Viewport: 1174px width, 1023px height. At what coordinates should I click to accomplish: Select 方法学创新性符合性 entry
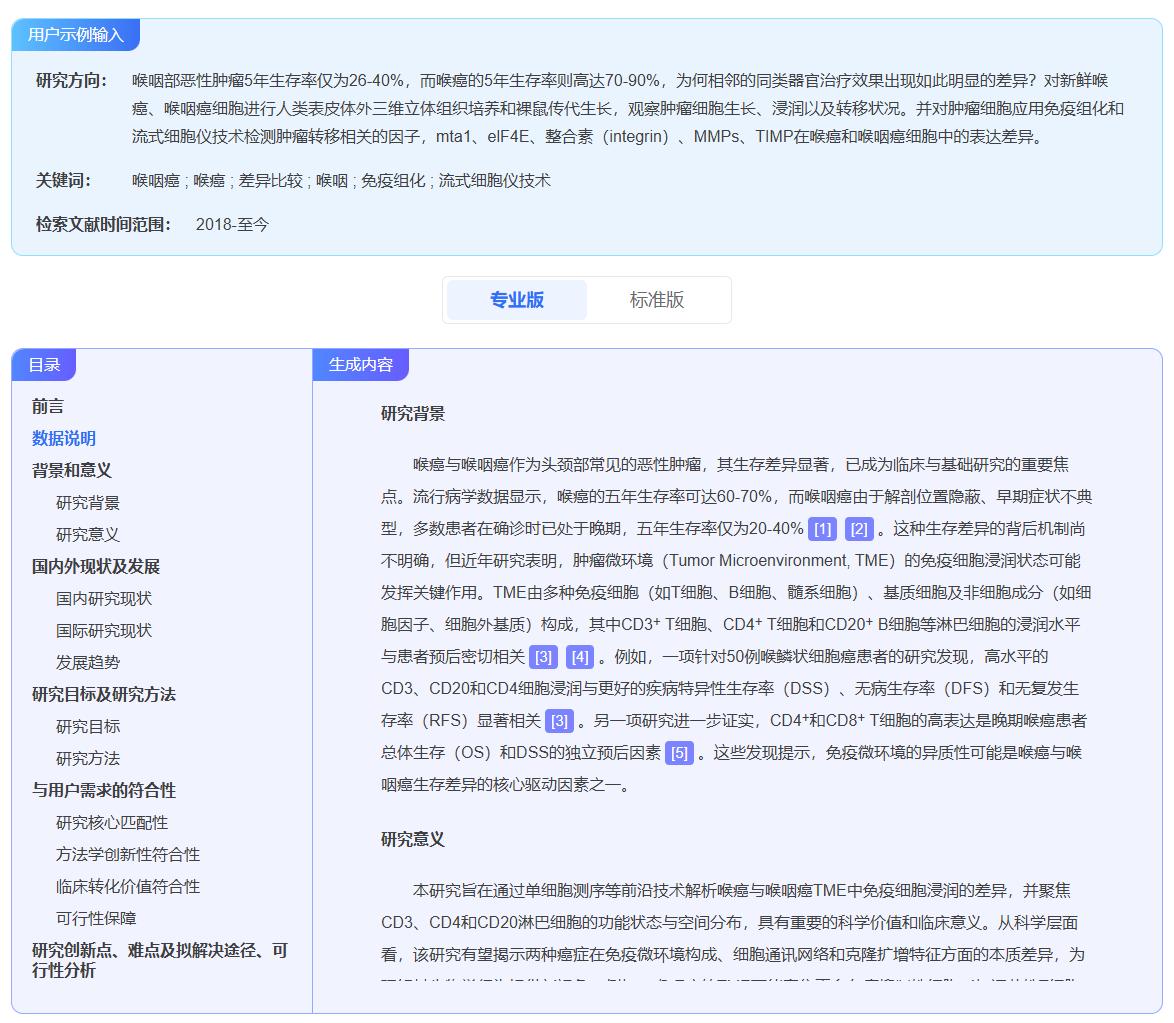point(128,854)
